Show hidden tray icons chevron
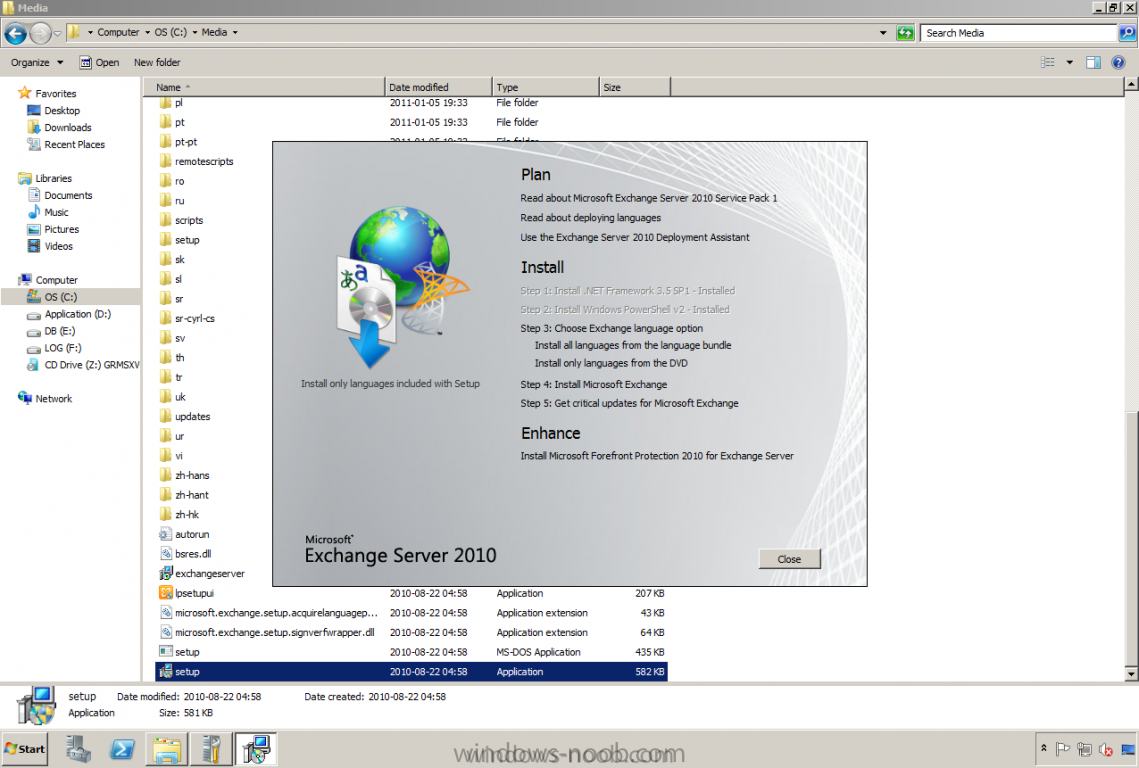Screen dimensions: 1139x768 click(1044, 748)
